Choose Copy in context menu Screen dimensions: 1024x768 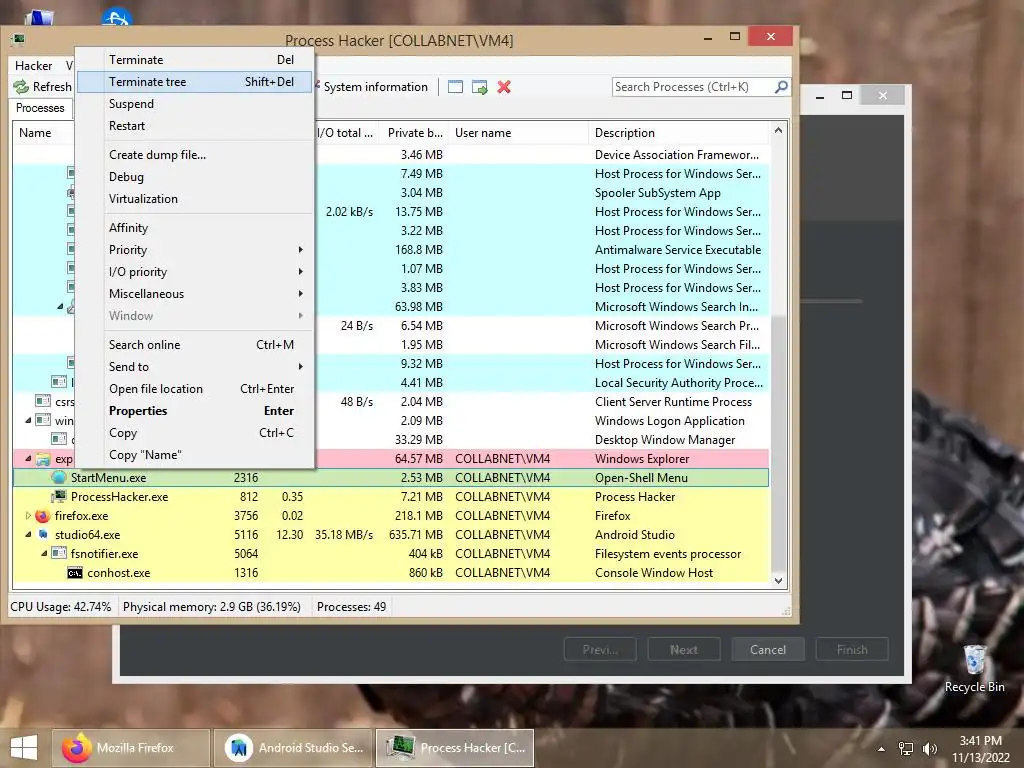click(x=195, y=433)
